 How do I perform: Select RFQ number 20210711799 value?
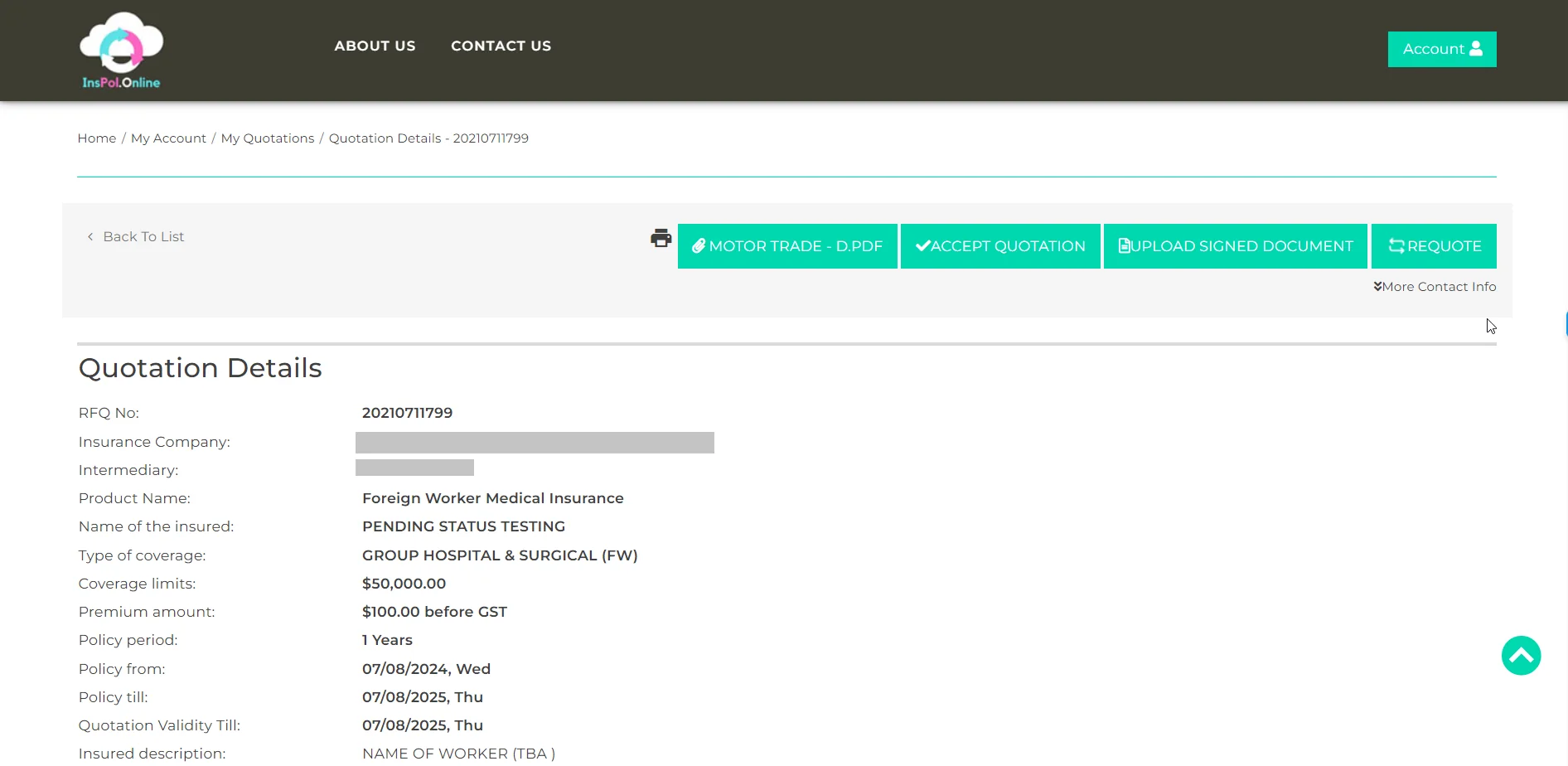(407, 413)
